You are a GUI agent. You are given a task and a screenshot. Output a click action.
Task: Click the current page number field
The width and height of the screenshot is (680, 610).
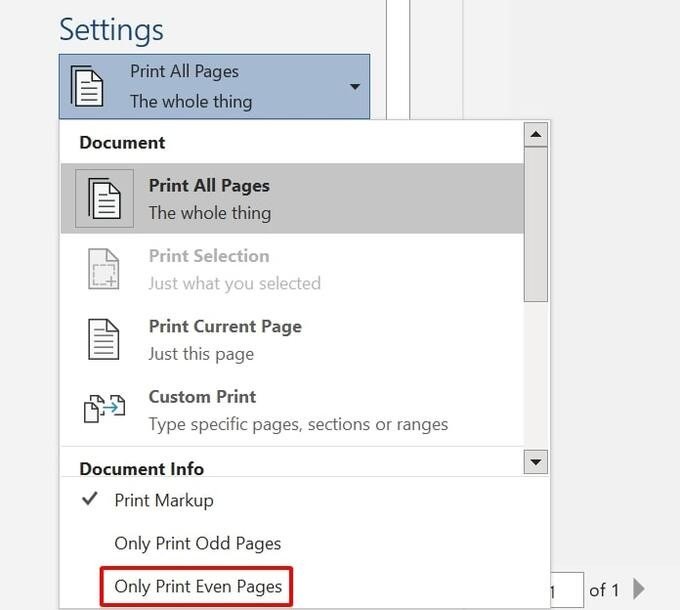(568, 589)
